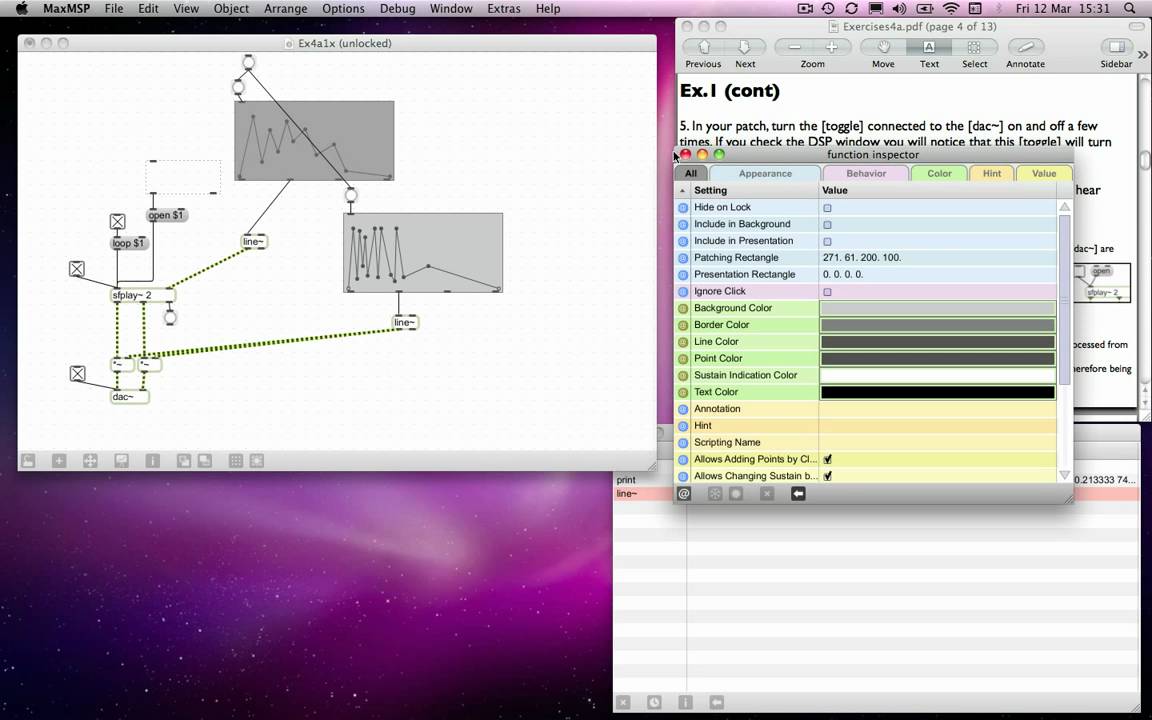Click the Scripting Name value field

(x=937, y=442)
